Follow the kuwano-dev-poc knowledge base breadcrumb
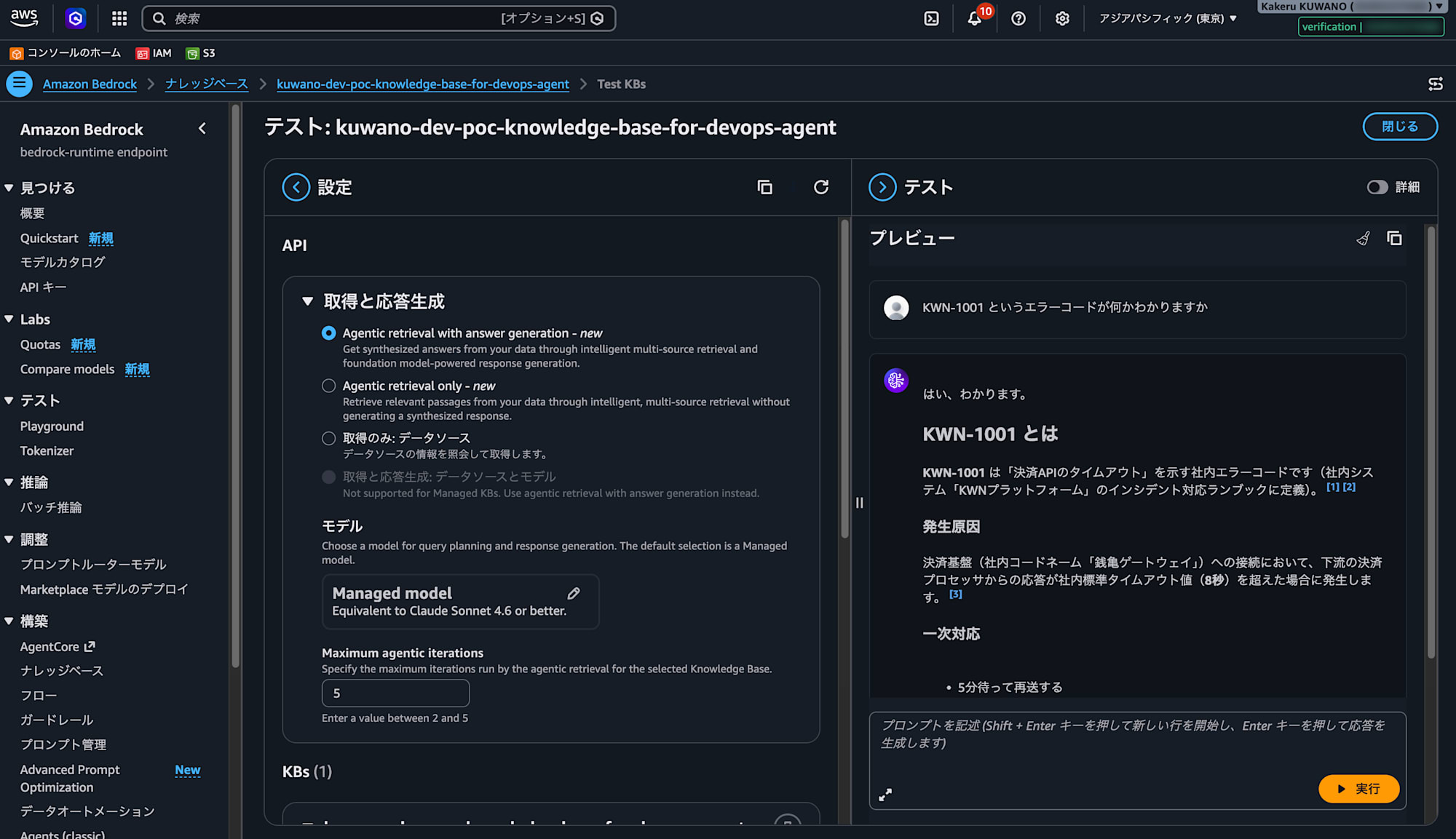 pos(423,84)
